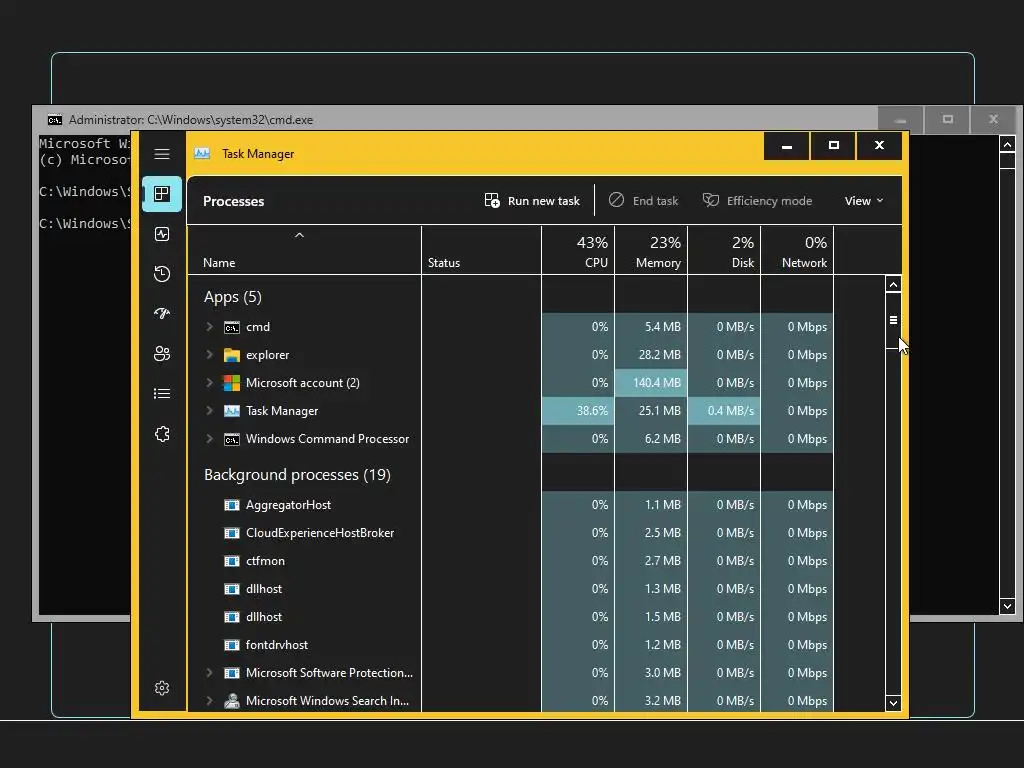
Task: Minimize the Task Manager window
Action: [787, 146]
